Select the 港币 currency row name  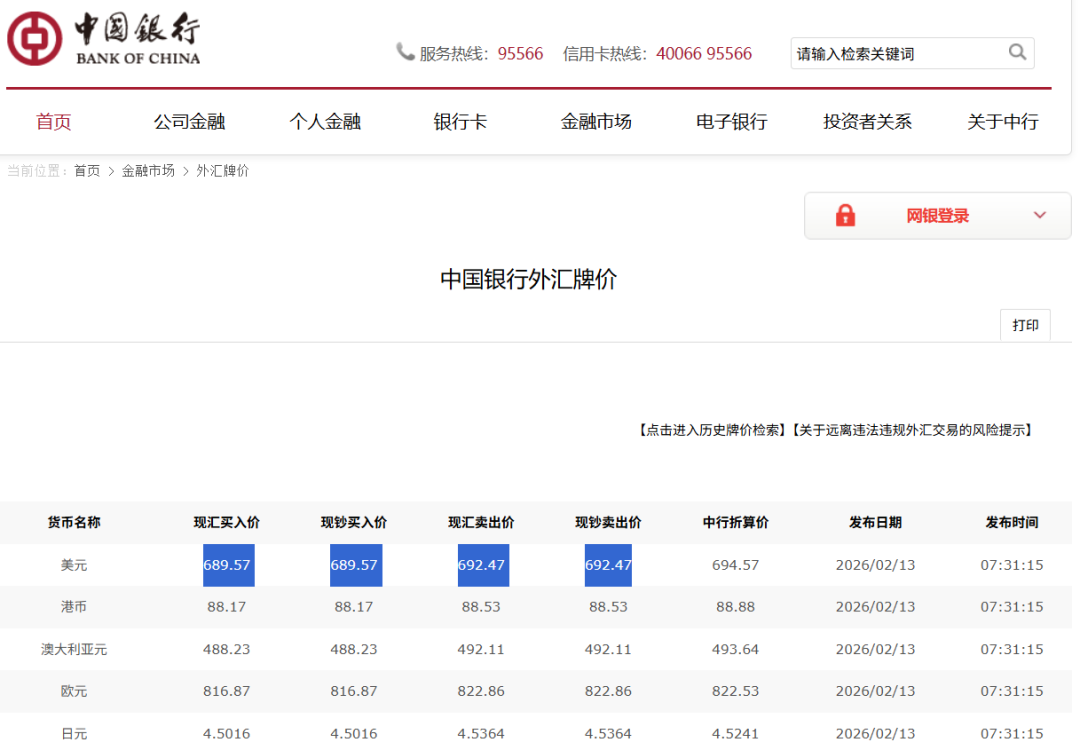coord(74,607)
